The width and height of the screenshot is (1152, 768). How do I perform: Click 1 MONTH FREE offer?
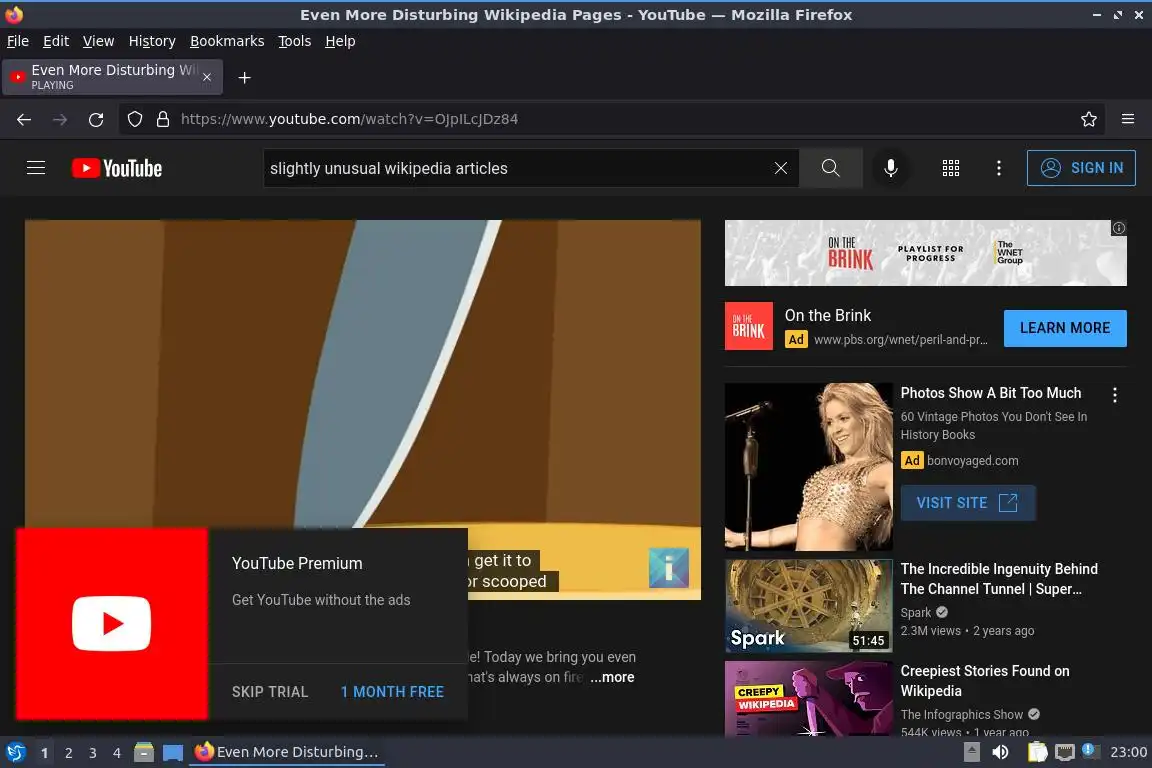[x=392, y=692]
